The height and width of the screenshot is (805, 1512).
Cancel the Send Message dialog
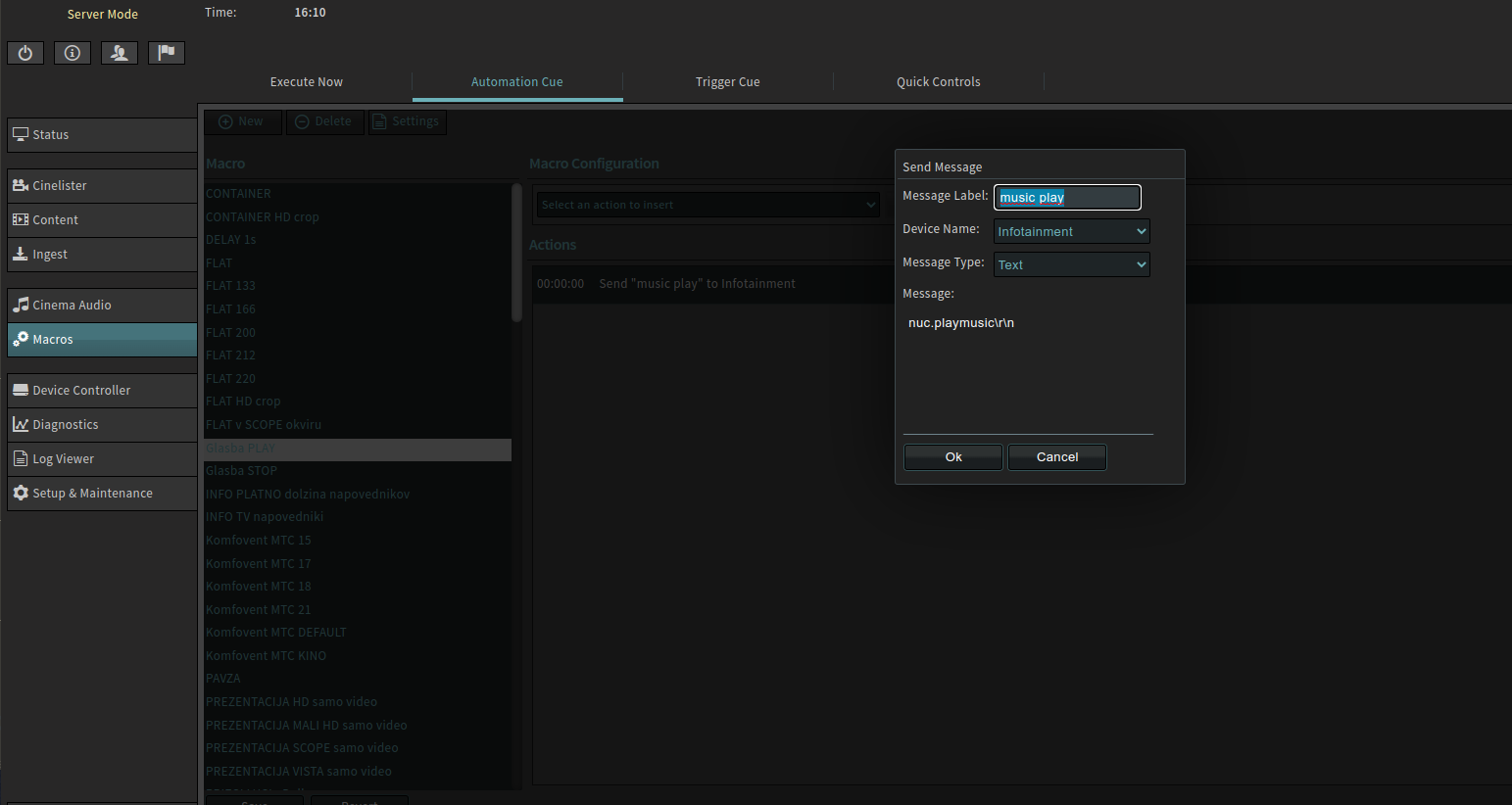tap(1056, 457)
